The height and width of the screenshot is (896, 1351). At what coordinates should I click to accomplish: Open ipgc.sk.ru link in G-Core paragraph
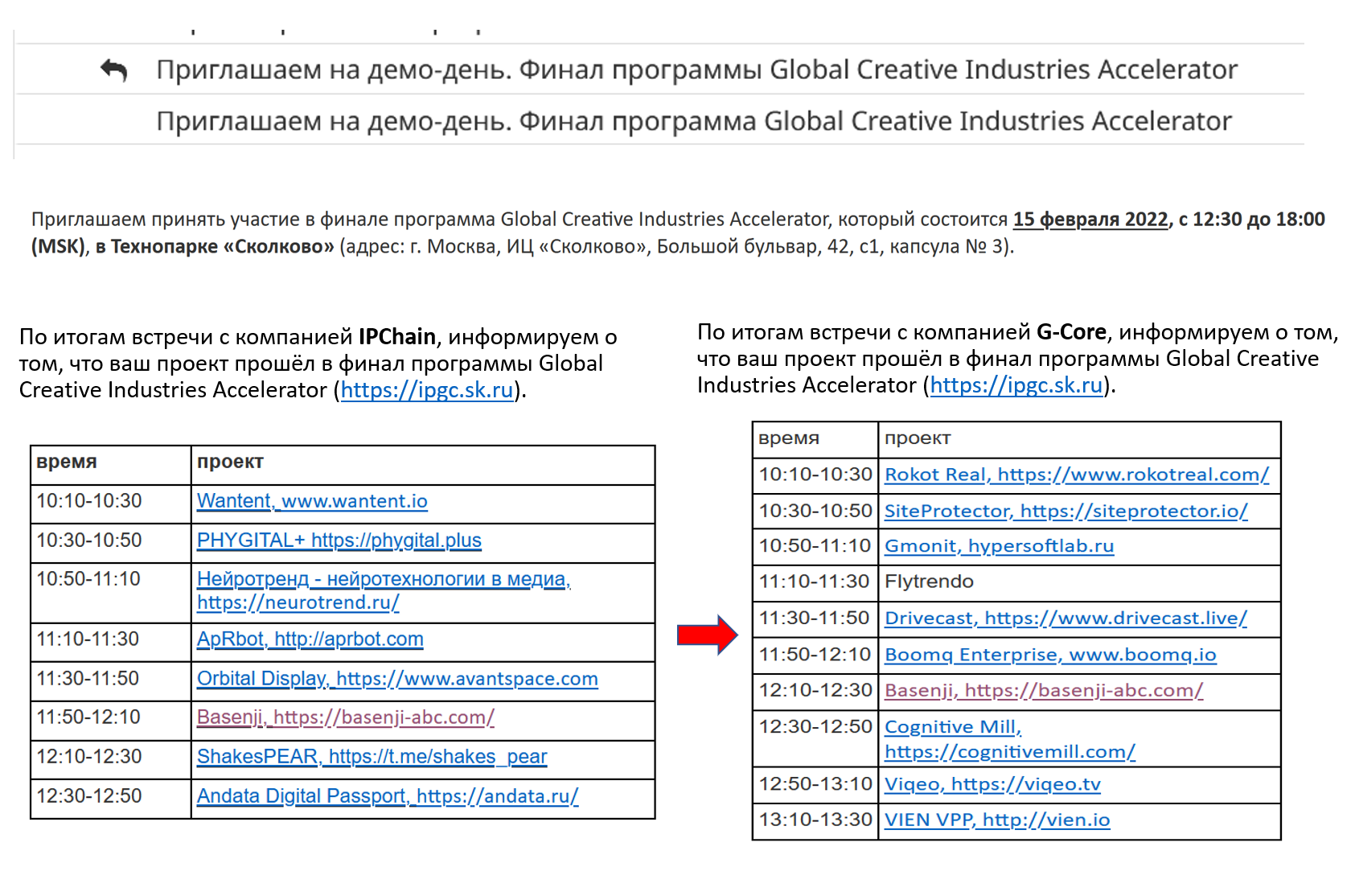1016,385
